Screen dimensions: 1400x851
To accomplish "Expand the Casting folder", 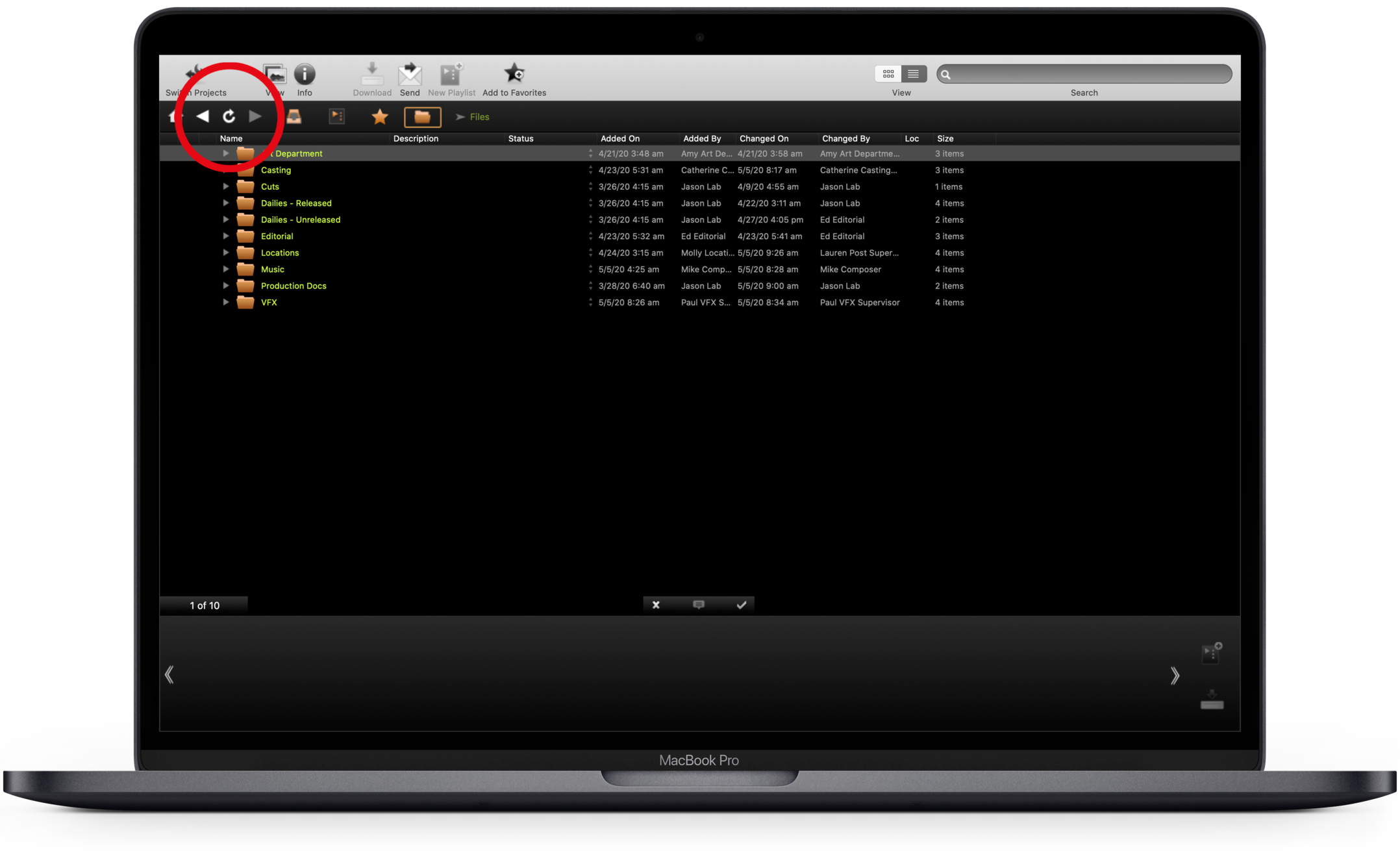I will coord(225,170).
